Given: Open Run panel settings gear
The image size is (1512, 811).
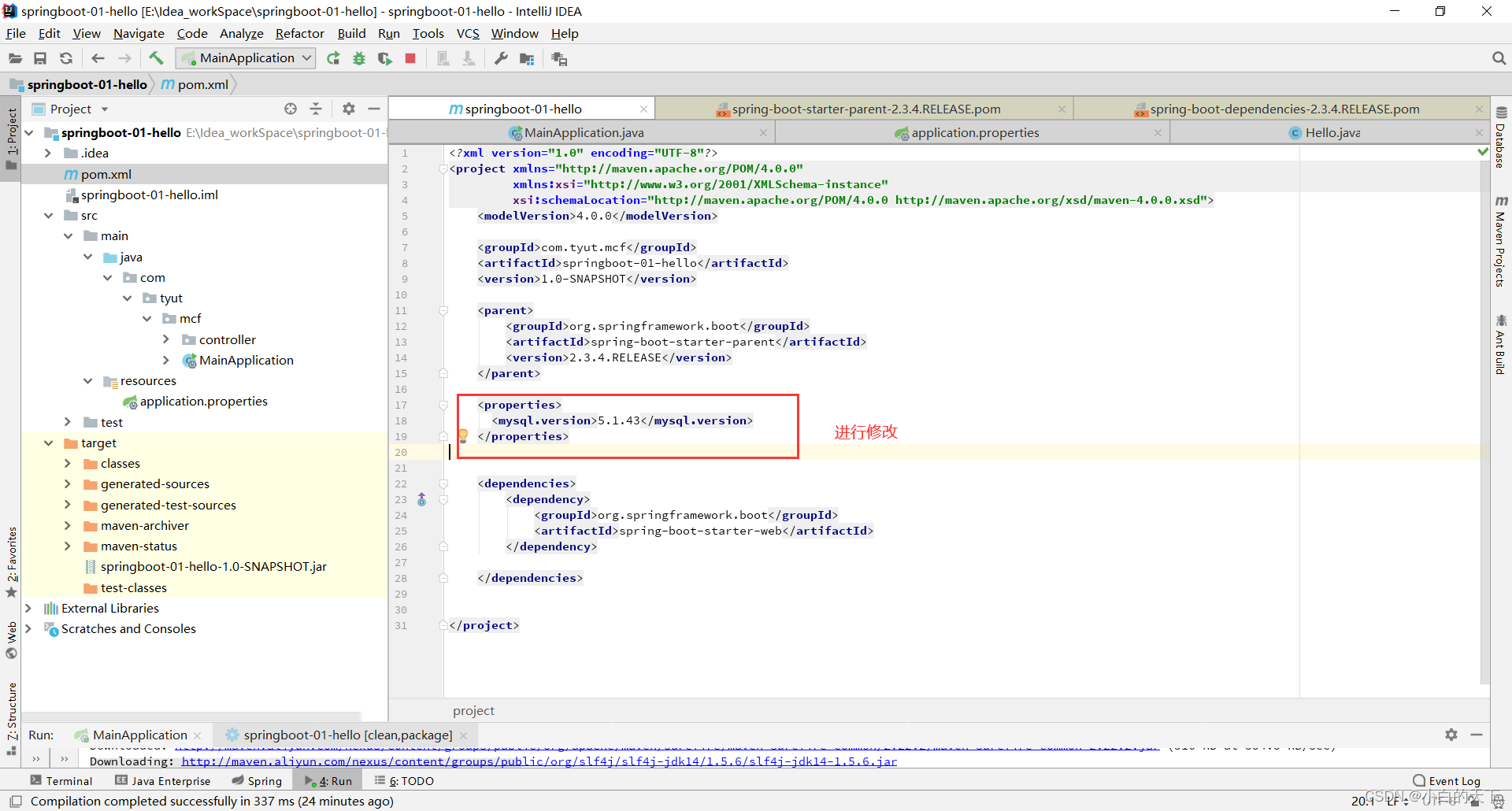Looking at the screenshot, I should click(x=1451, y=735).
